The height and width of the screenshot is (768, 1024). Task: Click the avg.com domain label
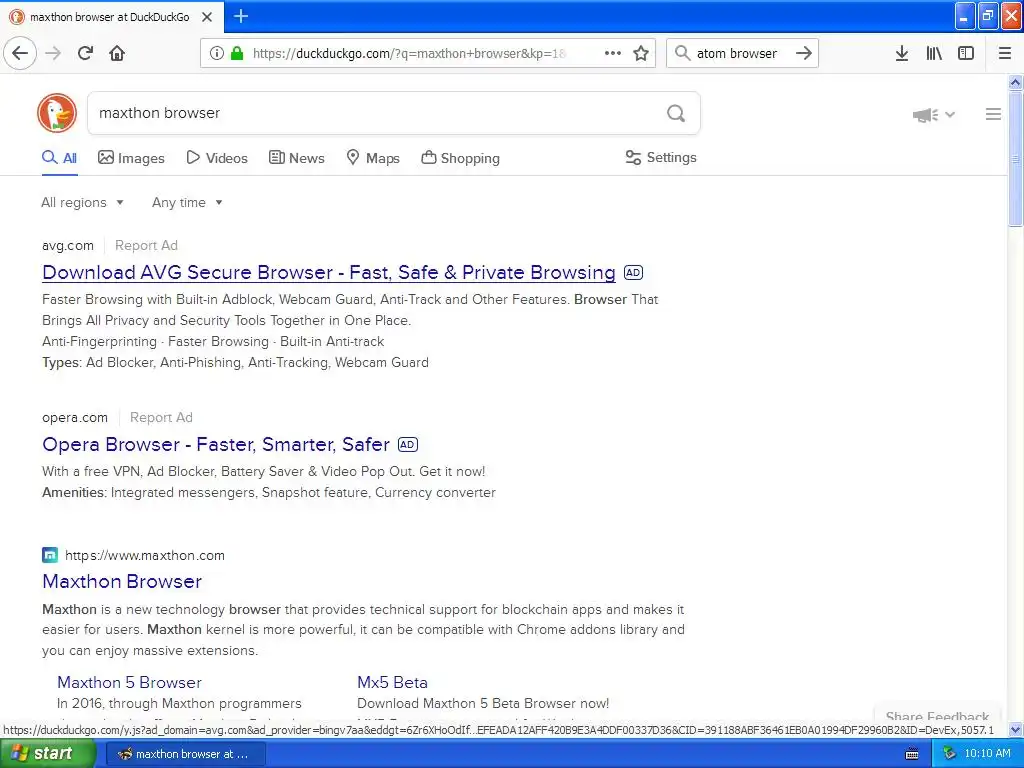coord(68,246)
